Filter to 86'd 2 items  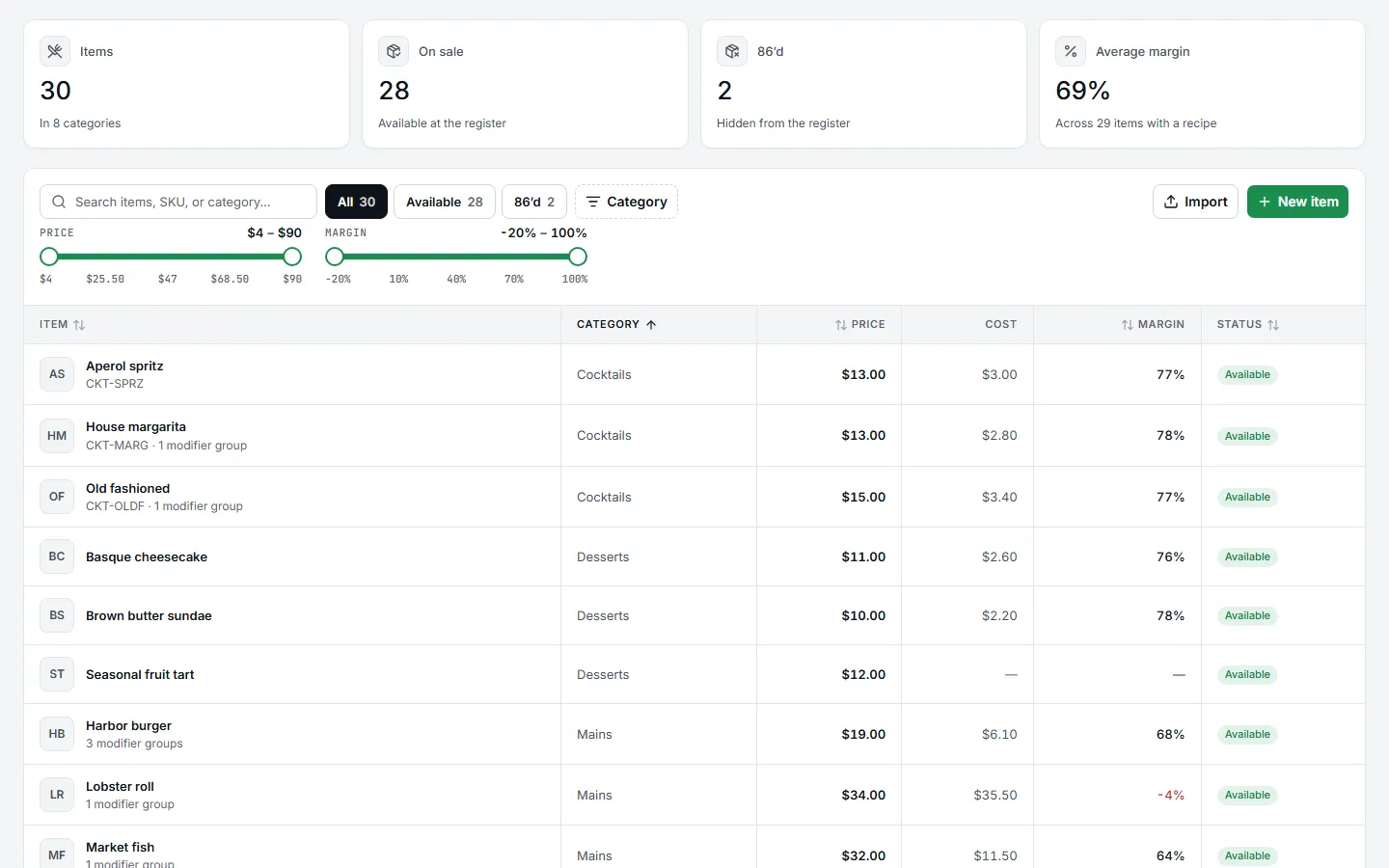[534, 202]
